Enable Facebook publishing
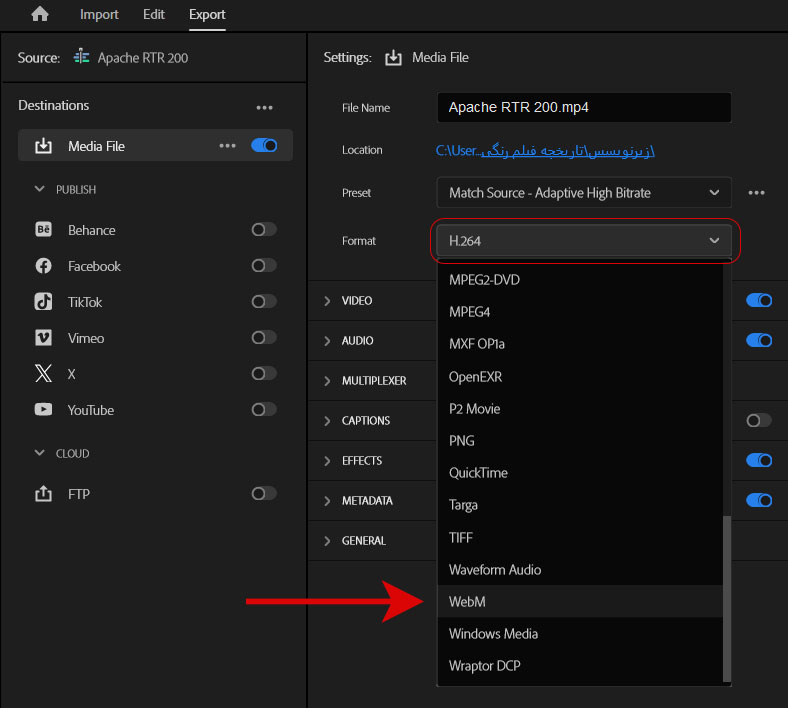788x708 pixels. point(264,266)
